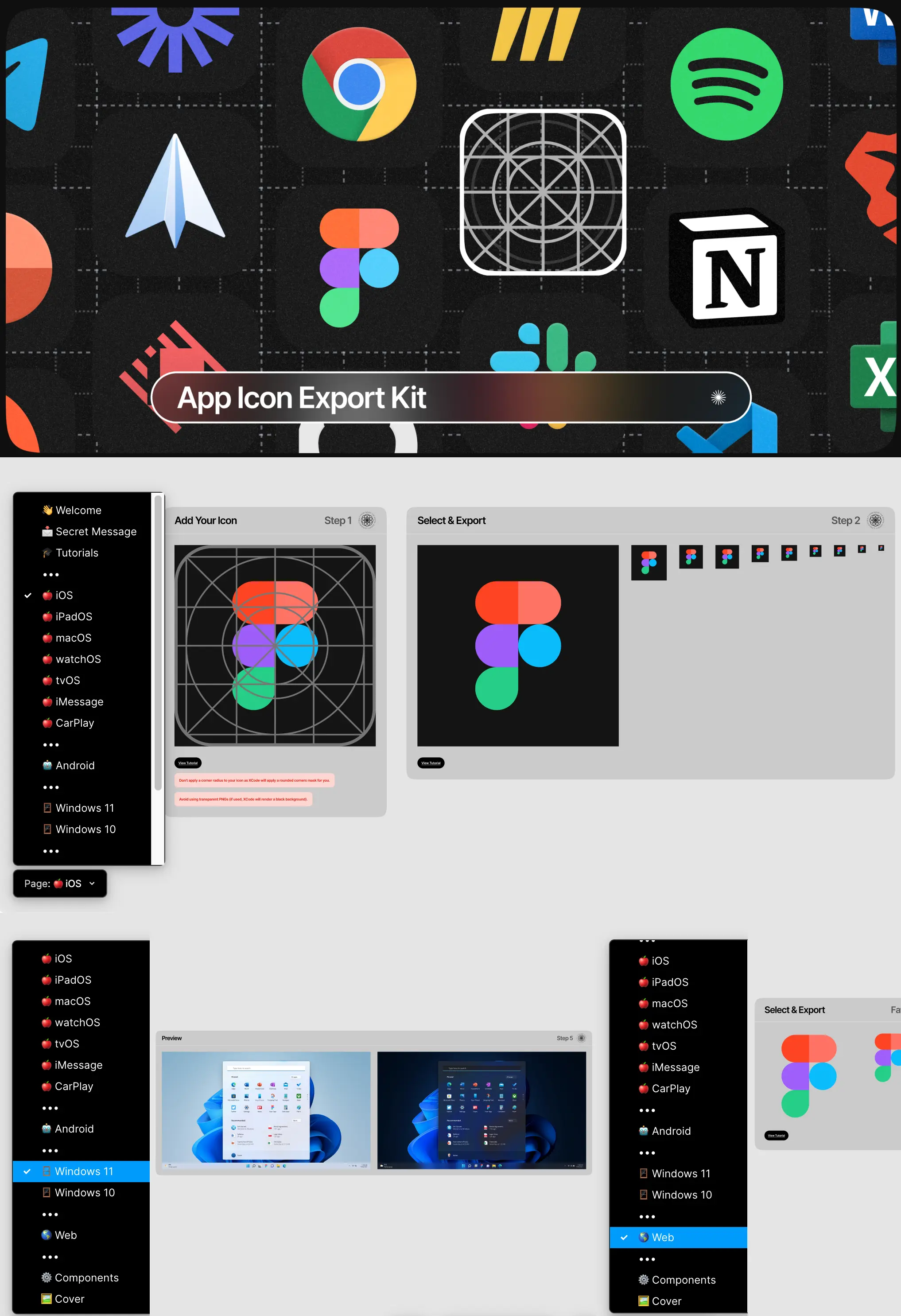Click View Tutorial under the Step 2 preview

pos(431,763)
